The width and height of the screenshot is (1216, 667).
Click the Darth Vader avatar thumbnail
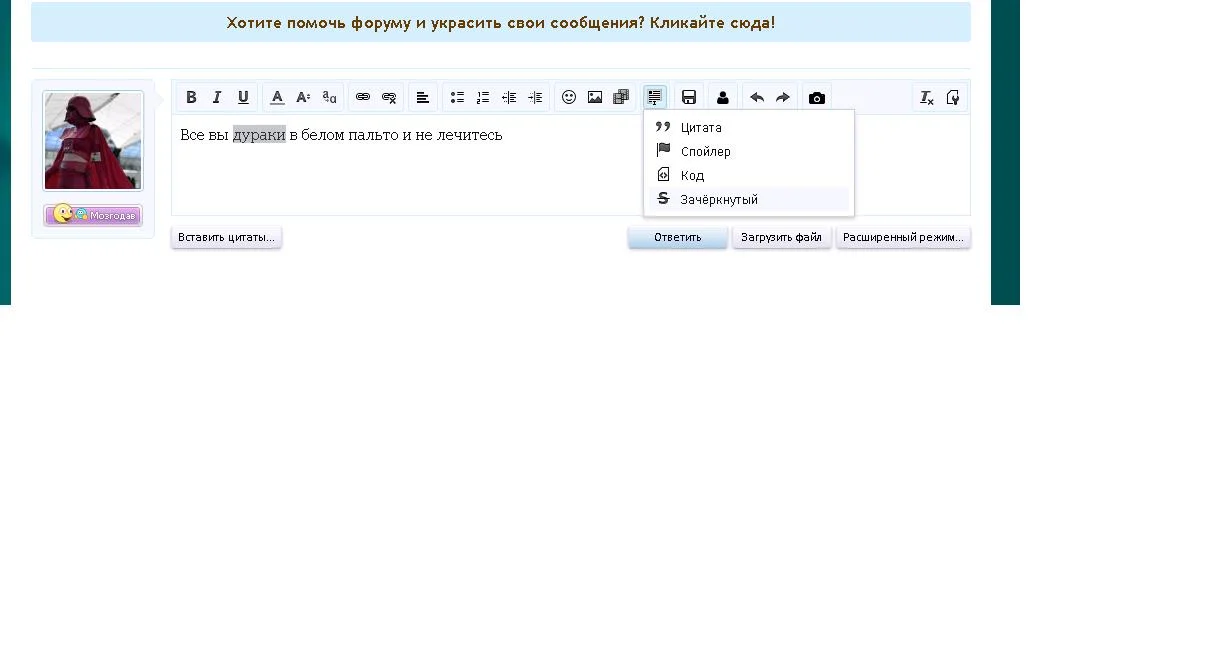pos(92,140)
